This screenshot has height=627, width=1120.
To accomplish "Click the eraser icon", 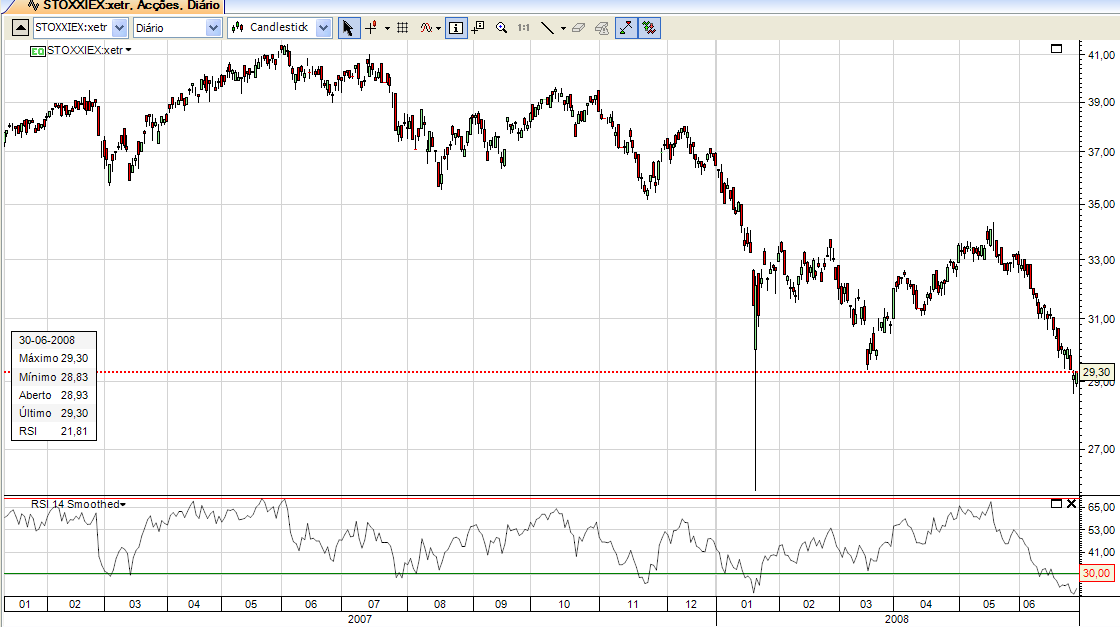I will click(579, 28).
